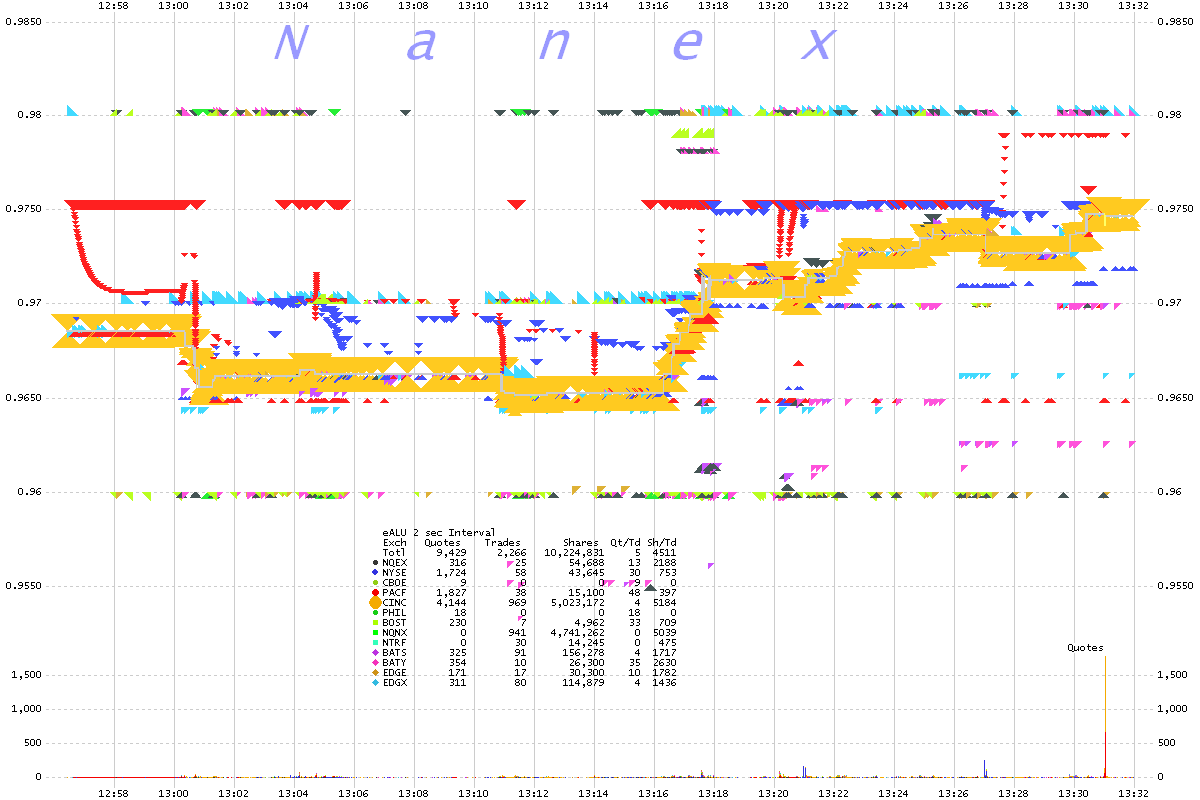Click the NYSE blue diamond legend marker
Screen dimensions: 1200x800
tap(376, 573)
